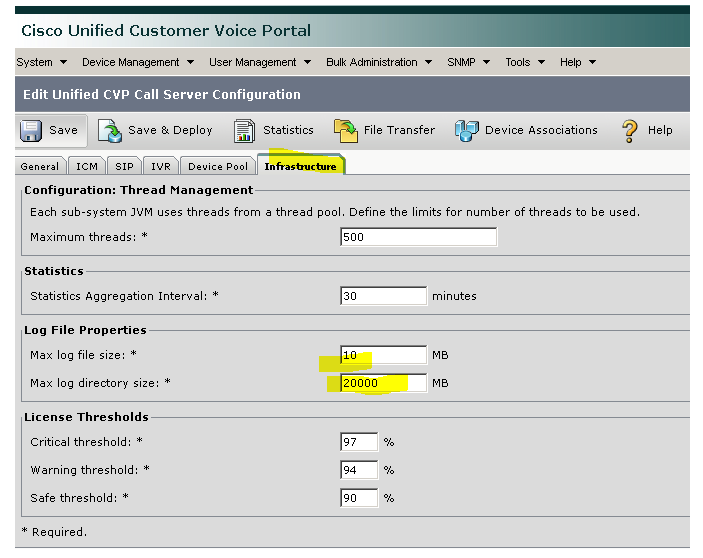This screenshot has height=558, width=703.
Task: Click 'Cisco Unified Customer Voice Portal' title
Action: point(166,30)
